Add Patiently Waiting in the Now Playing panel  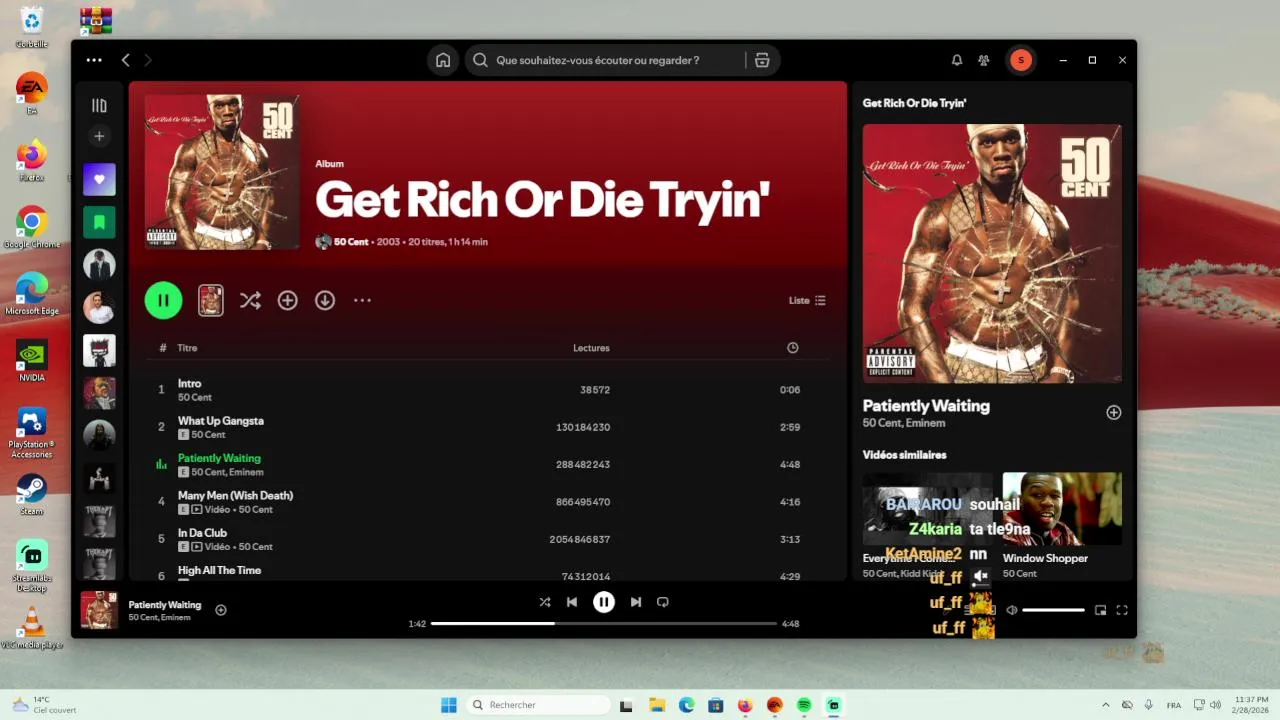(x=1114, y=413)
